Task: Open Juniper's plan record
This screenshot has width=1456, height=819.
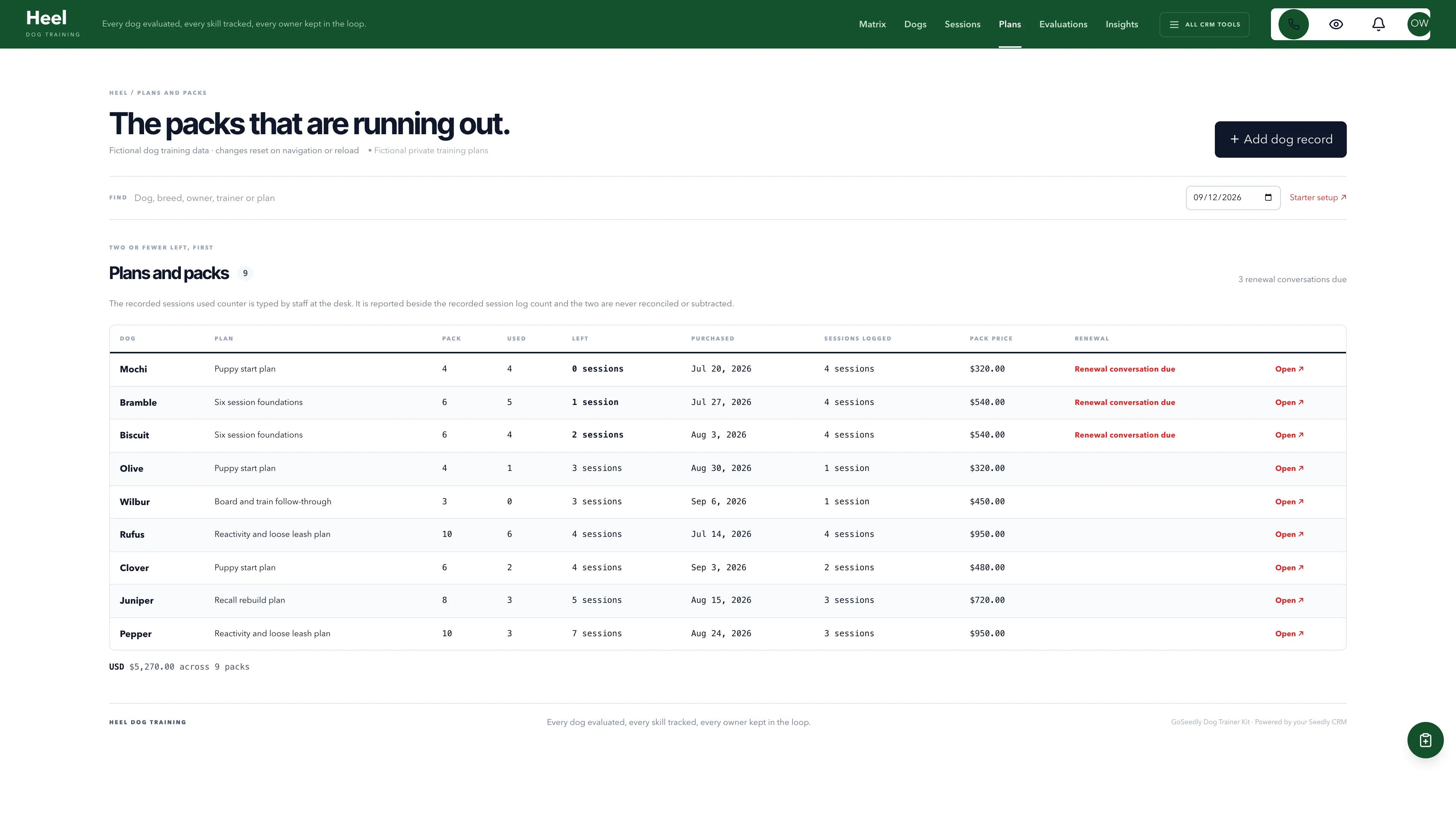Action: pos(1289,600)
